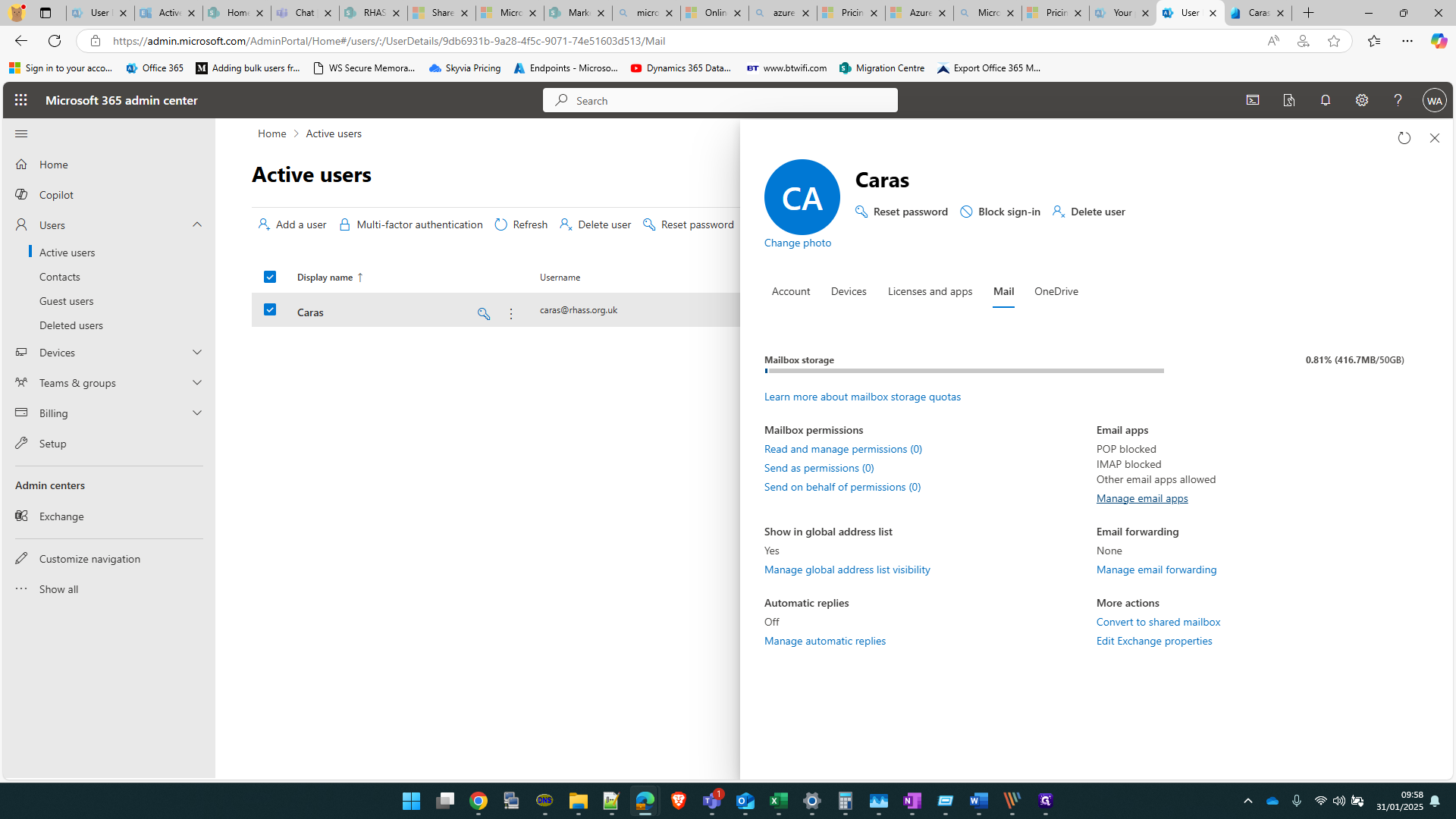Open Manage email apps link
The image size is (1456, 819).
point(1142,498)
